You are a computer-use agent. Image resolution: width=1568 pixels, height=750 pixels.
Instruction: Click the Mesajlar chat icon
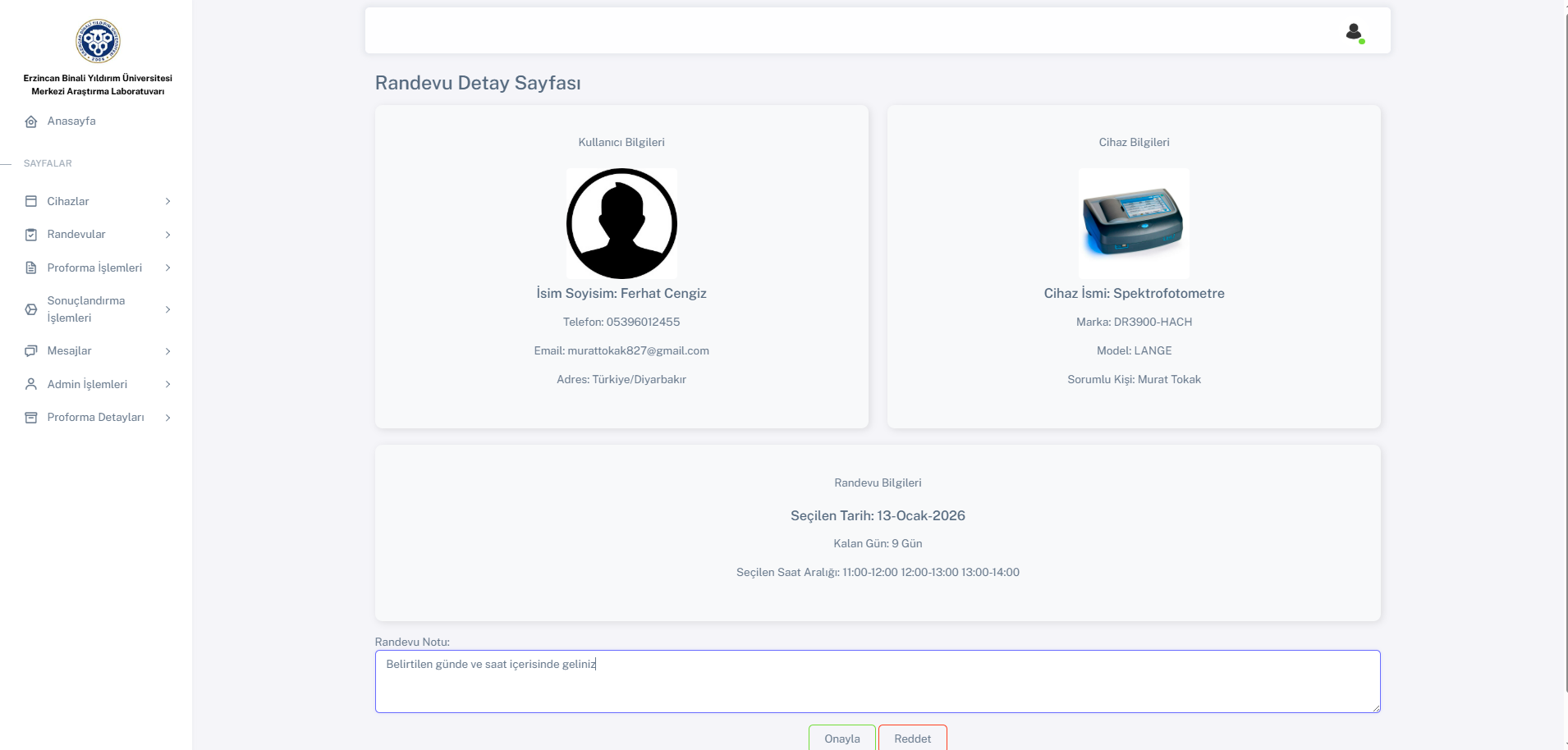tap(31, 351)
